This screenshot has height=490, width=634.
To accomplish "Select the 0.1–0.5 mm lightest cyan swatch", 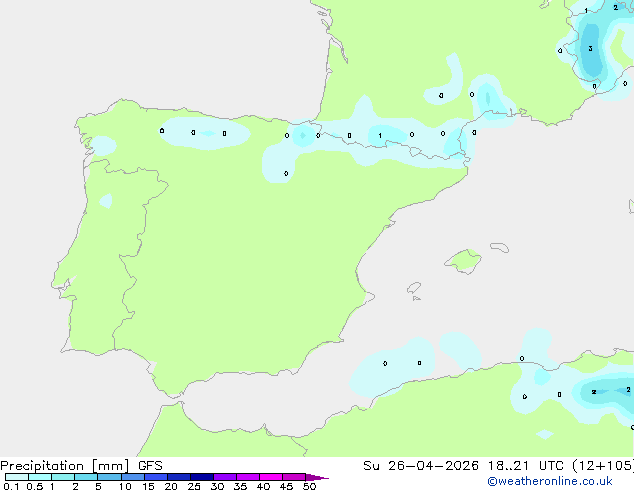I will [x=17, y=477].
